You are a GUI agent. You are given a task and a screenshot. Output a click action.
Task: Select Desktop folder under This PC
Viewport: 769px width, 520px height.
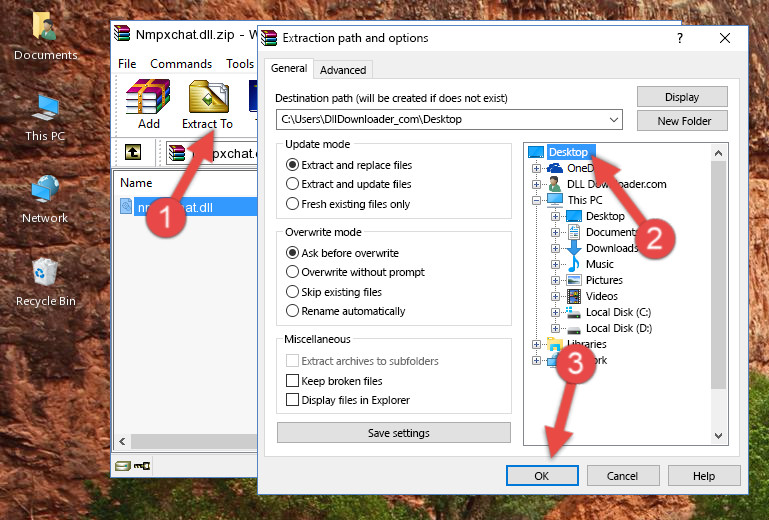pos(605,216)
